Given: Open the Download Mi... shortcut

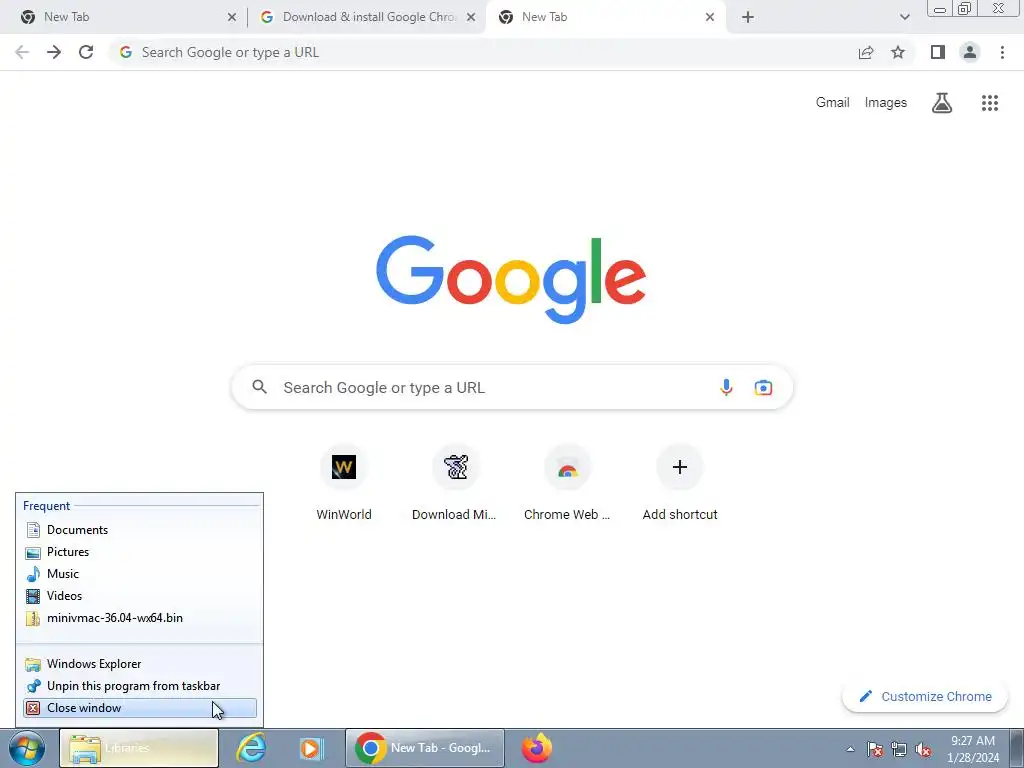Looking at the screenshot, I should [x=455, y=483].
